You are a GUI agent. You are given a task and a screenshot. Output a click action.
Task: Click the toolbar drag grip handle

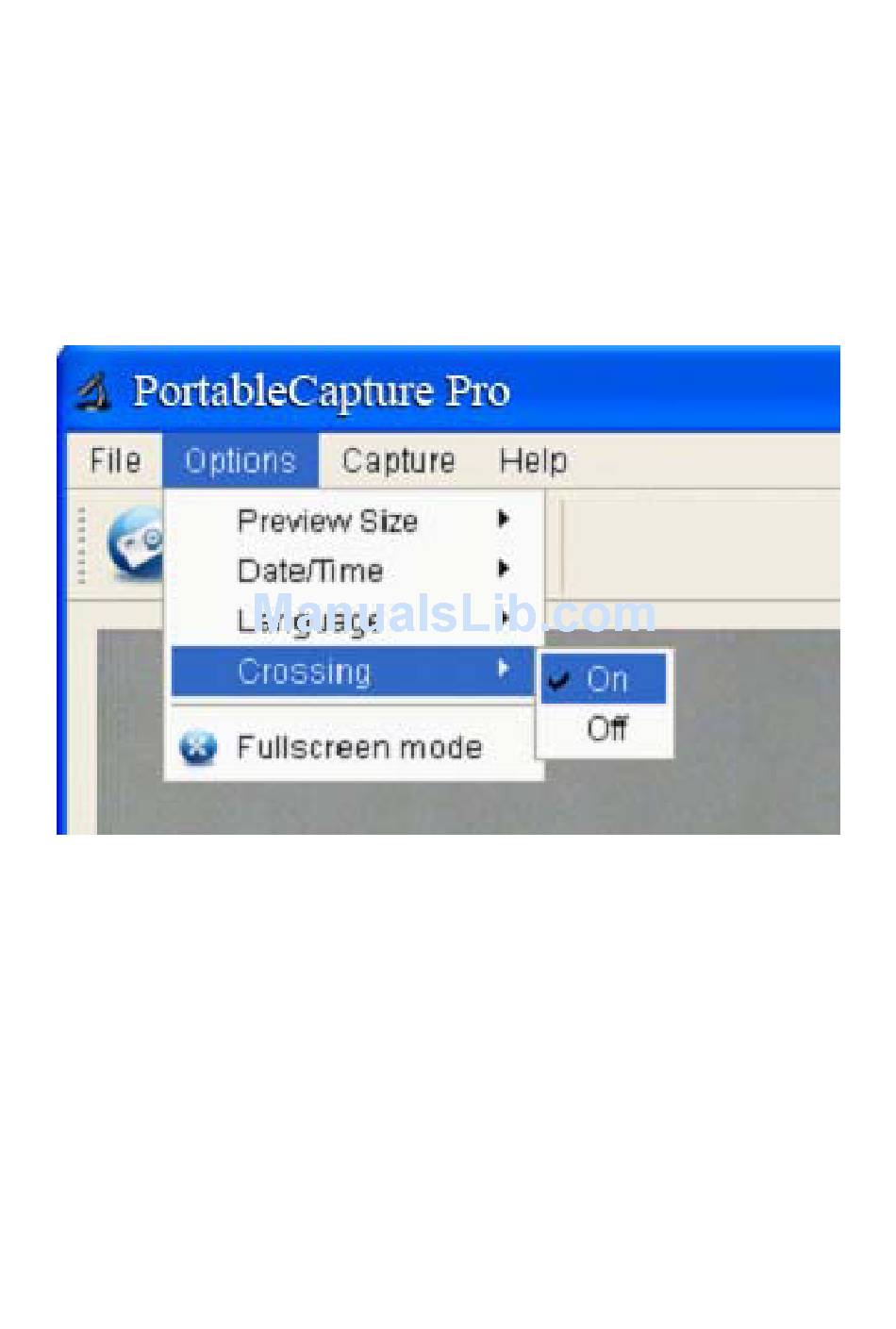click(x=83, y=545)
